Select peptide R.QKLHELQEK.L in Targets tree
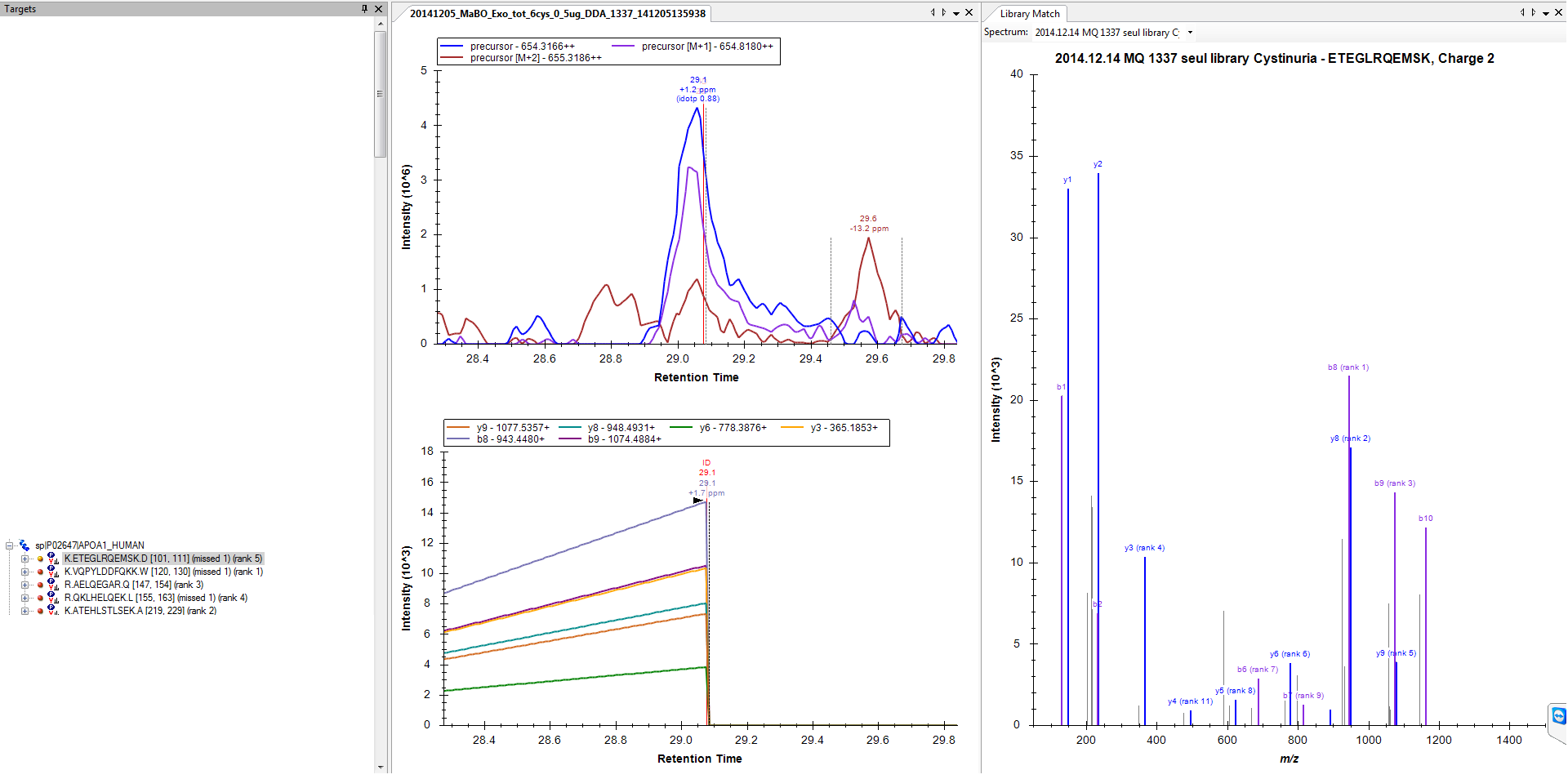Image resolution: width=1568 pixels, height=779 pixels. point(156,599)
